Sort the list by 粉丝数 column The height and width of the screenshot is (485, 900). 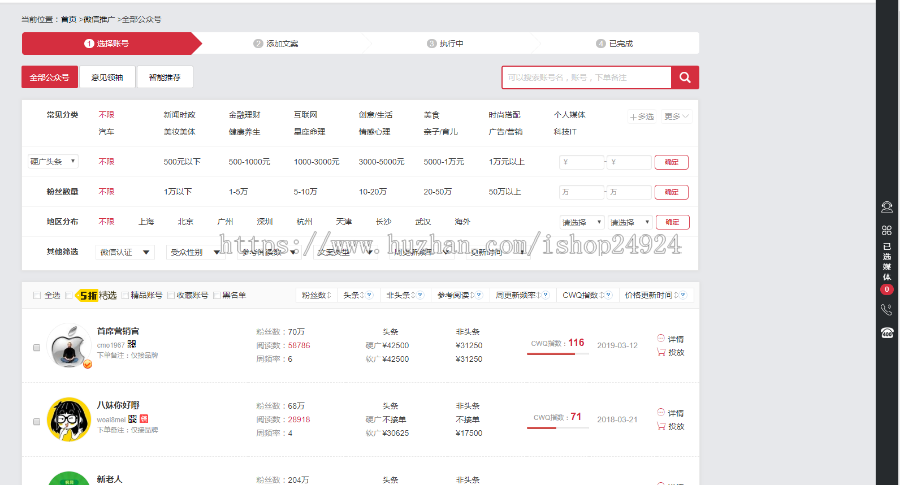pyautogui.click(x=317, y=295)
